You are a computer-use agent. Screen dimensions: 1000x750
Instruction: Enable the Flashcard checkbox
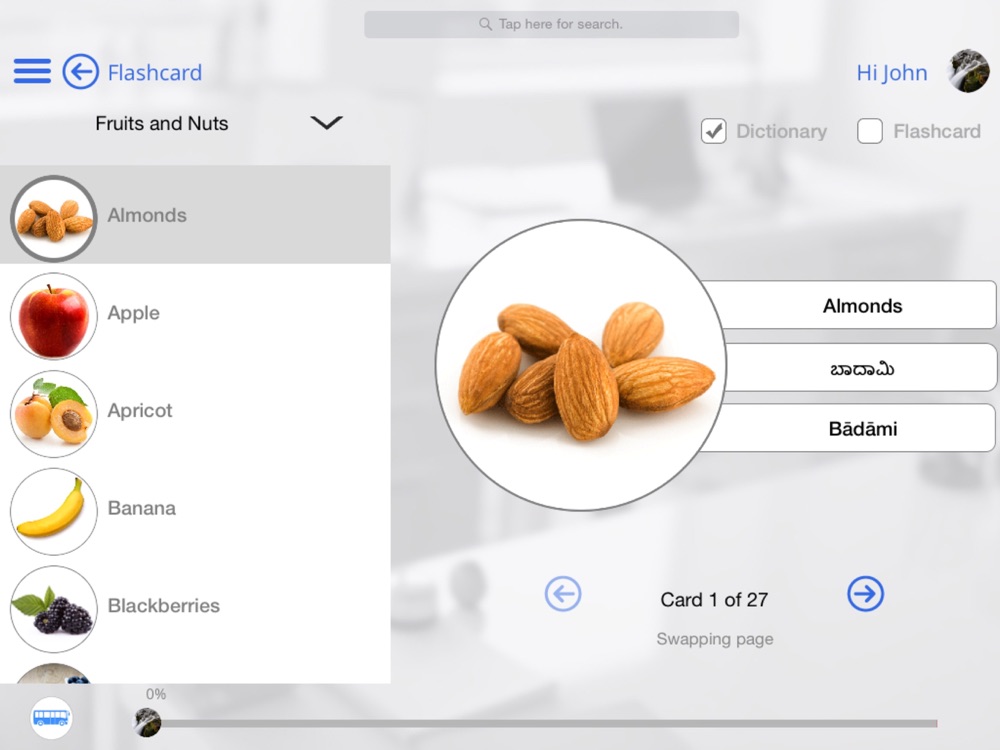pos(870,131)
